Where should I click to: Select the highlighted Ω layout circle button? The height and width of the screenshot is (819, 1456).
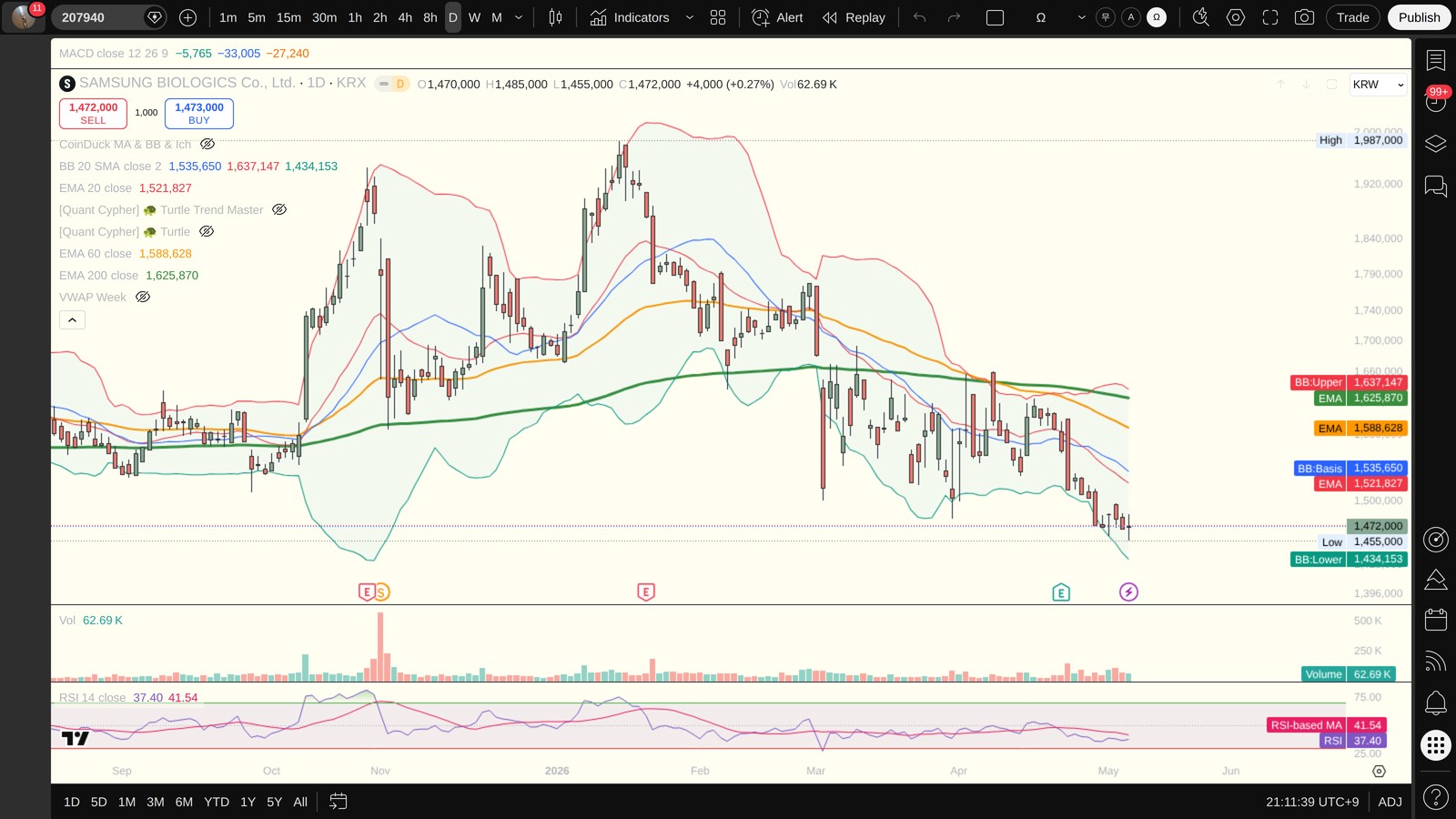pyautogui.click(x=1157, y=17)
